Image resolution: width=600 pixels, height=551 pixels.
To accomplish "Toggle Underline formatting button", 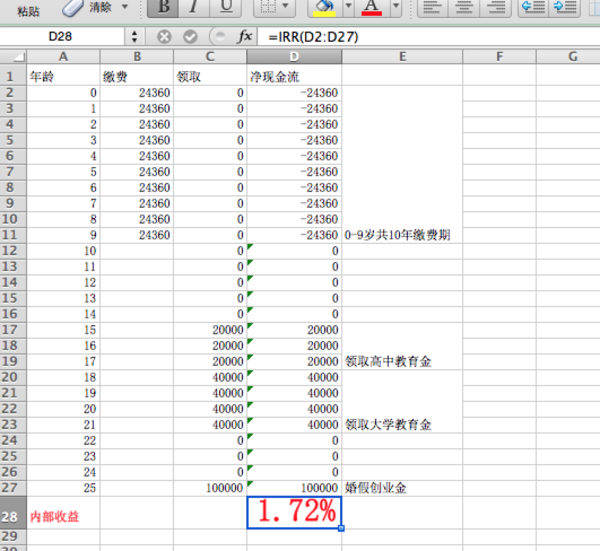I will coord(226,7).
